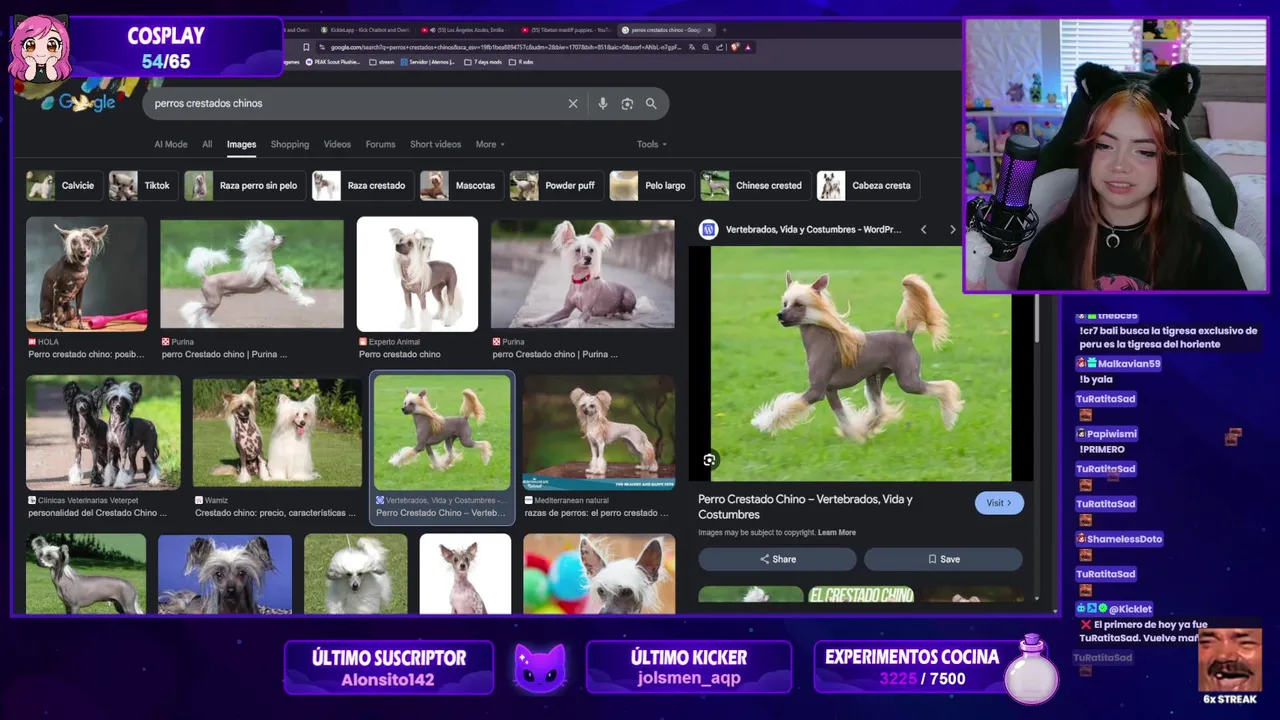The width and height of the screenshot is (1280, 720).
Task: Open the PEAK Scout Plushie bookmark
Action: [333, 62]
